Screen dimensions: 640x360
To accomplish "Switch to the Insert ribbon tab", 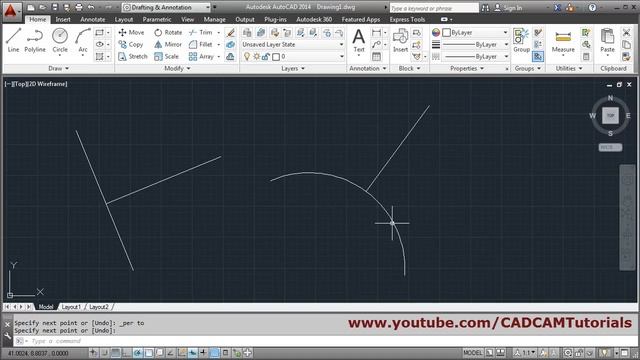I will [63, 19].
